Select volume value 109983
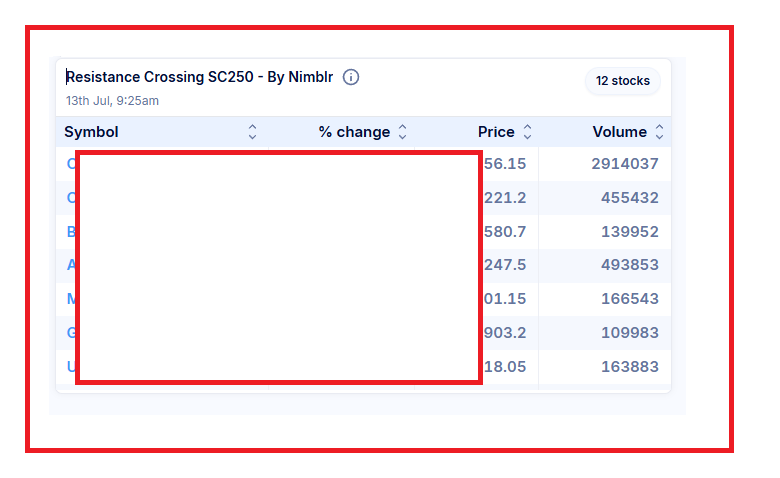This screenshot has height=478, width=780. pyautogui.click(x=630, y=332)
